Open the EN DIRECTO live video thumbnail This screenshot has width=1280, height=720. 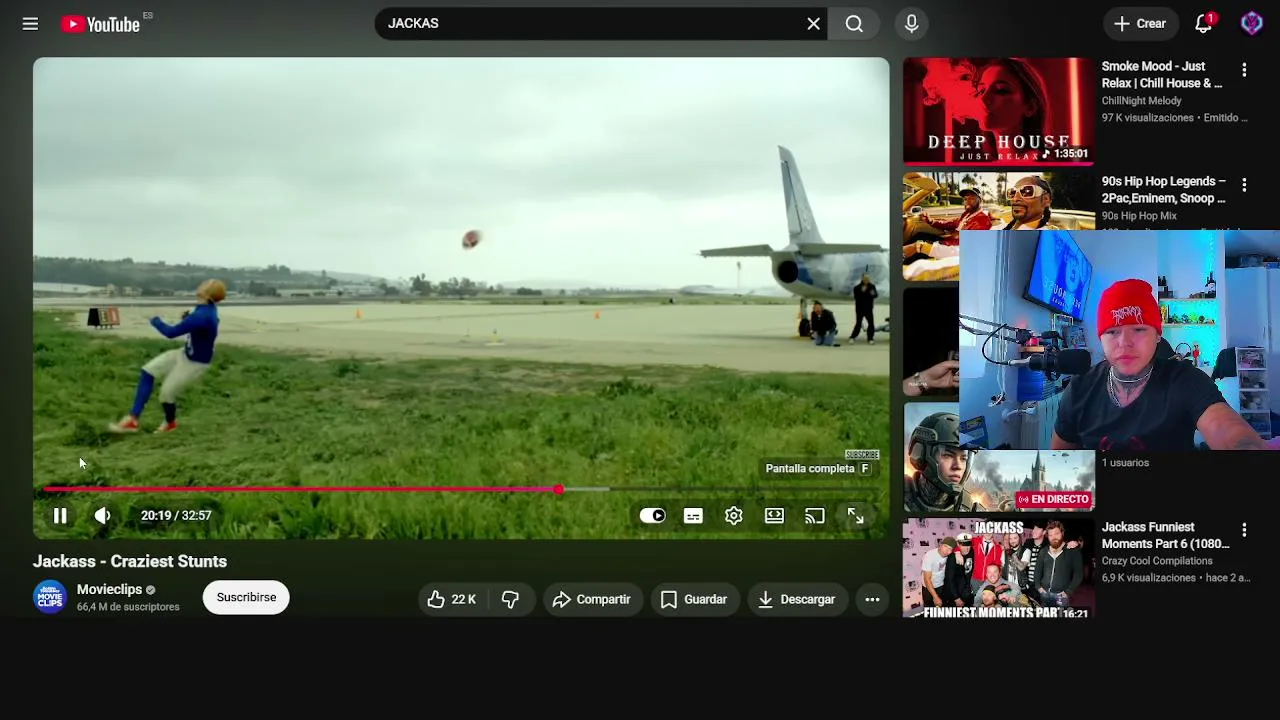[999, 456]
